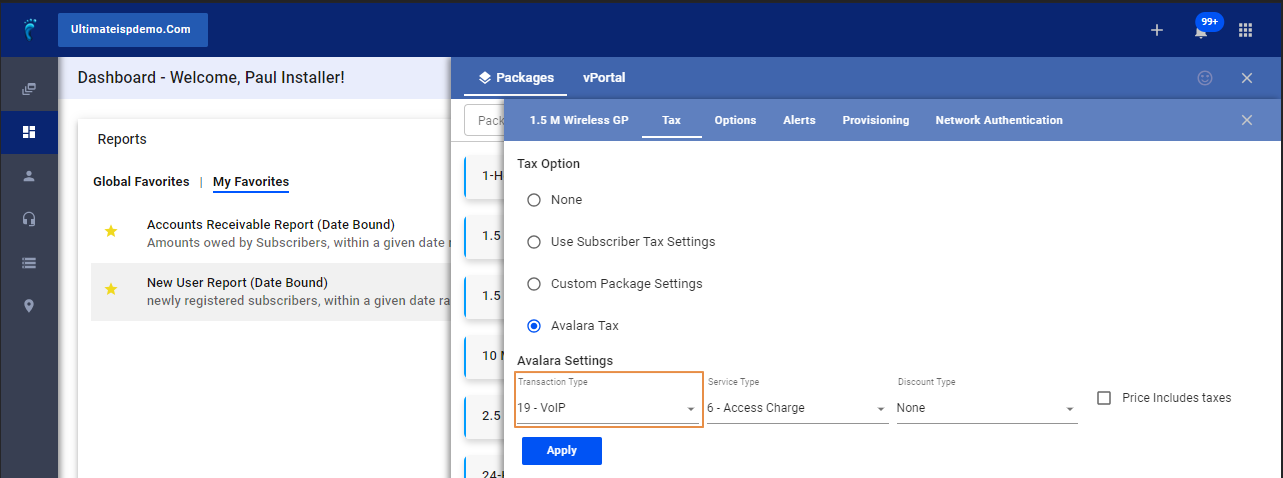The width and height of the screenshot is (1283, 478).
Task: Click the map location pin sidebar icon
Action: (x=29, y=306)
